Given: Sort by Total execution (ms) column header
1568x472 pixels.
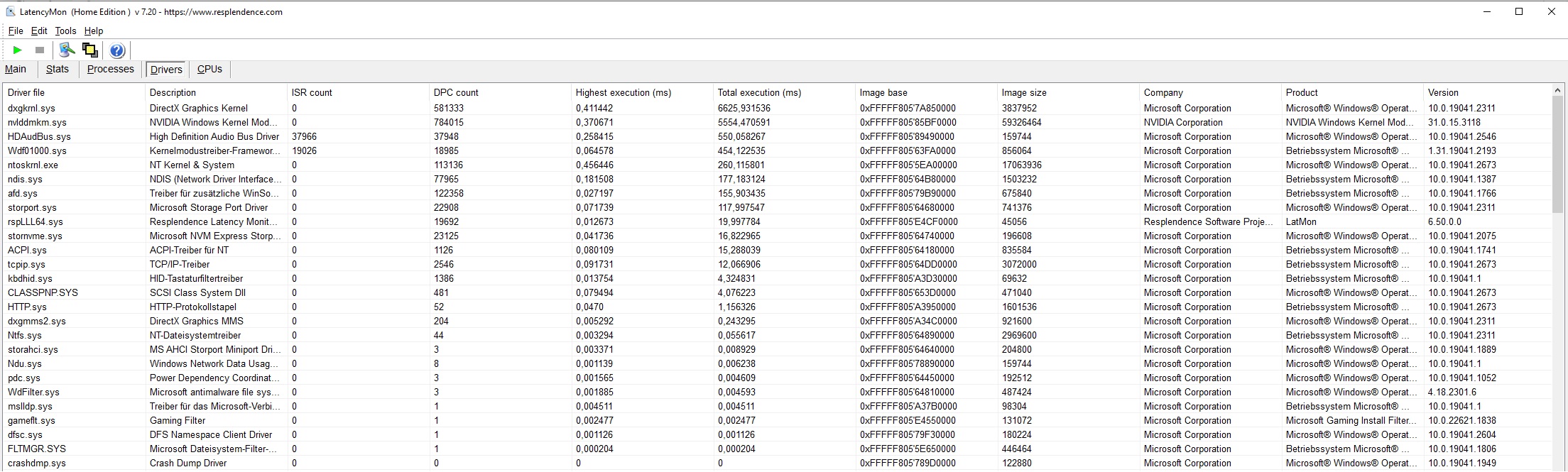Looking at the screenshot, I should coord(784,92).
